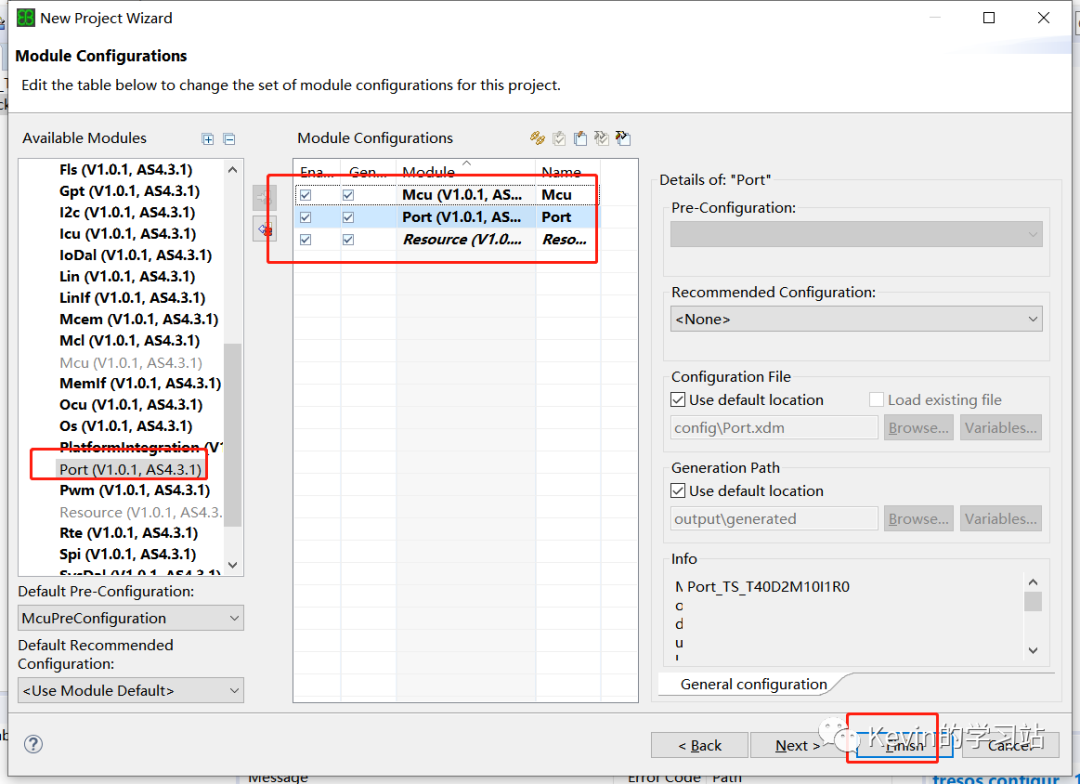Viewport: 1080px width, 784px height.
Task: Toggle the Generate checkbox for Resource row
Action: [x=349, y=239]
